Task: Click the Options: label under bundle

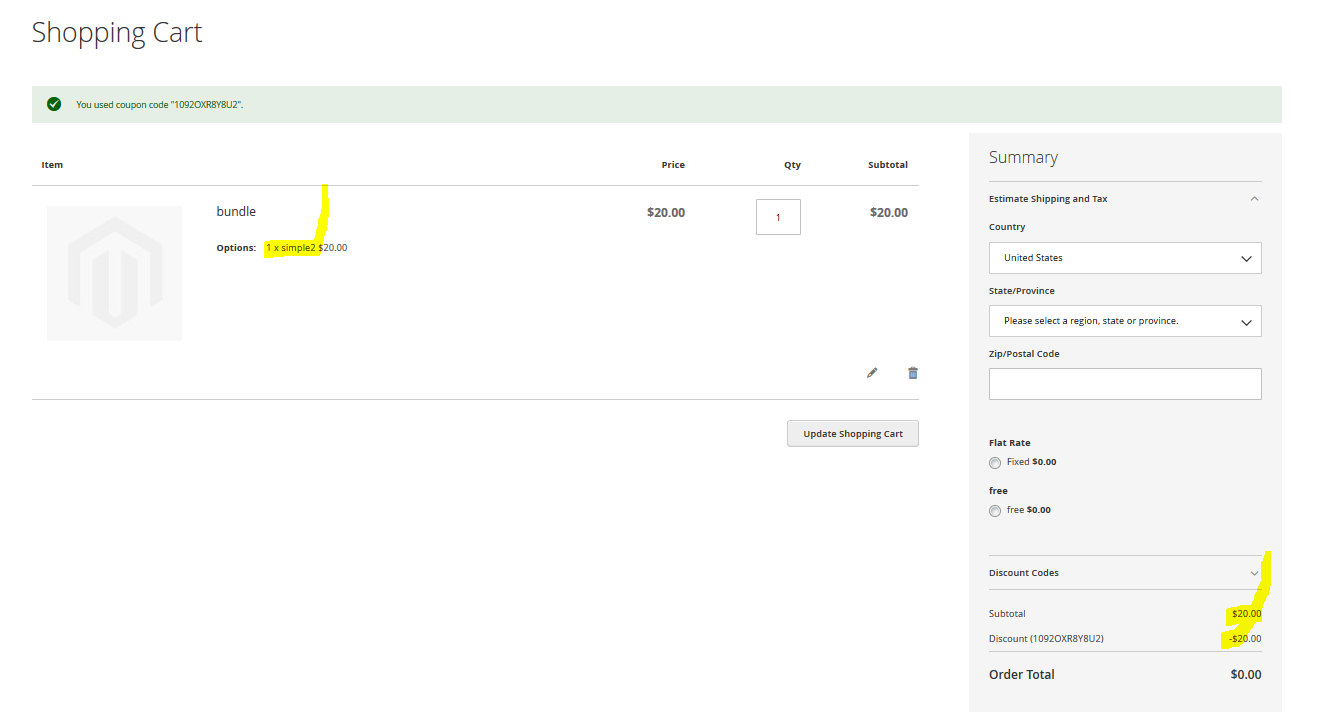Action: [236, 248]
